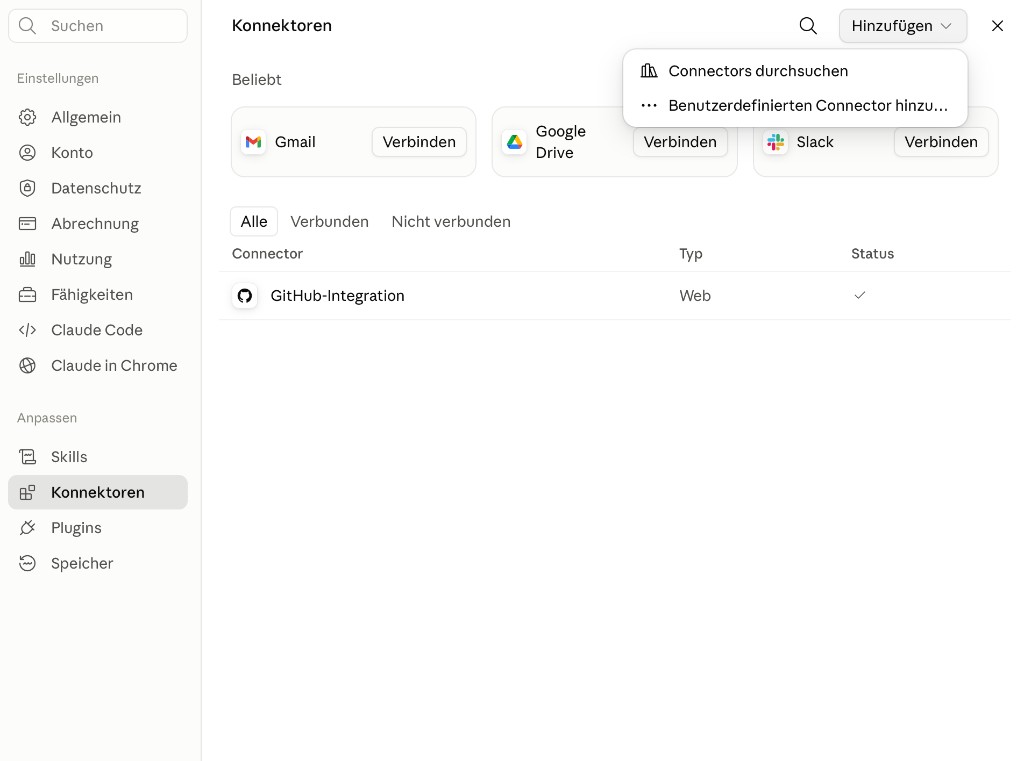
Task: Open Konto settings
Action: (x=98, y=153)
